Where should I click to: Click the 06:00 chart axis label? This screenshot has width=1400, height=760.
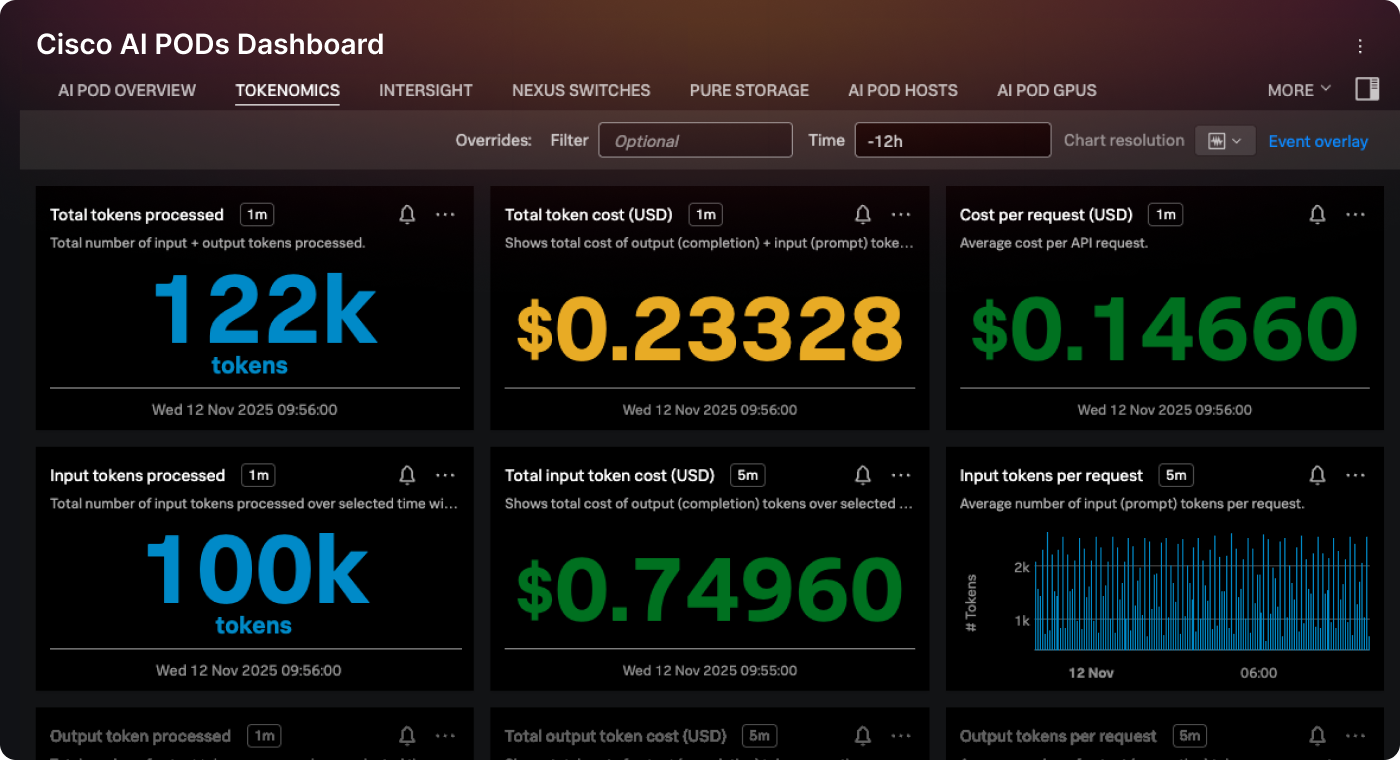coord(1258,672)
